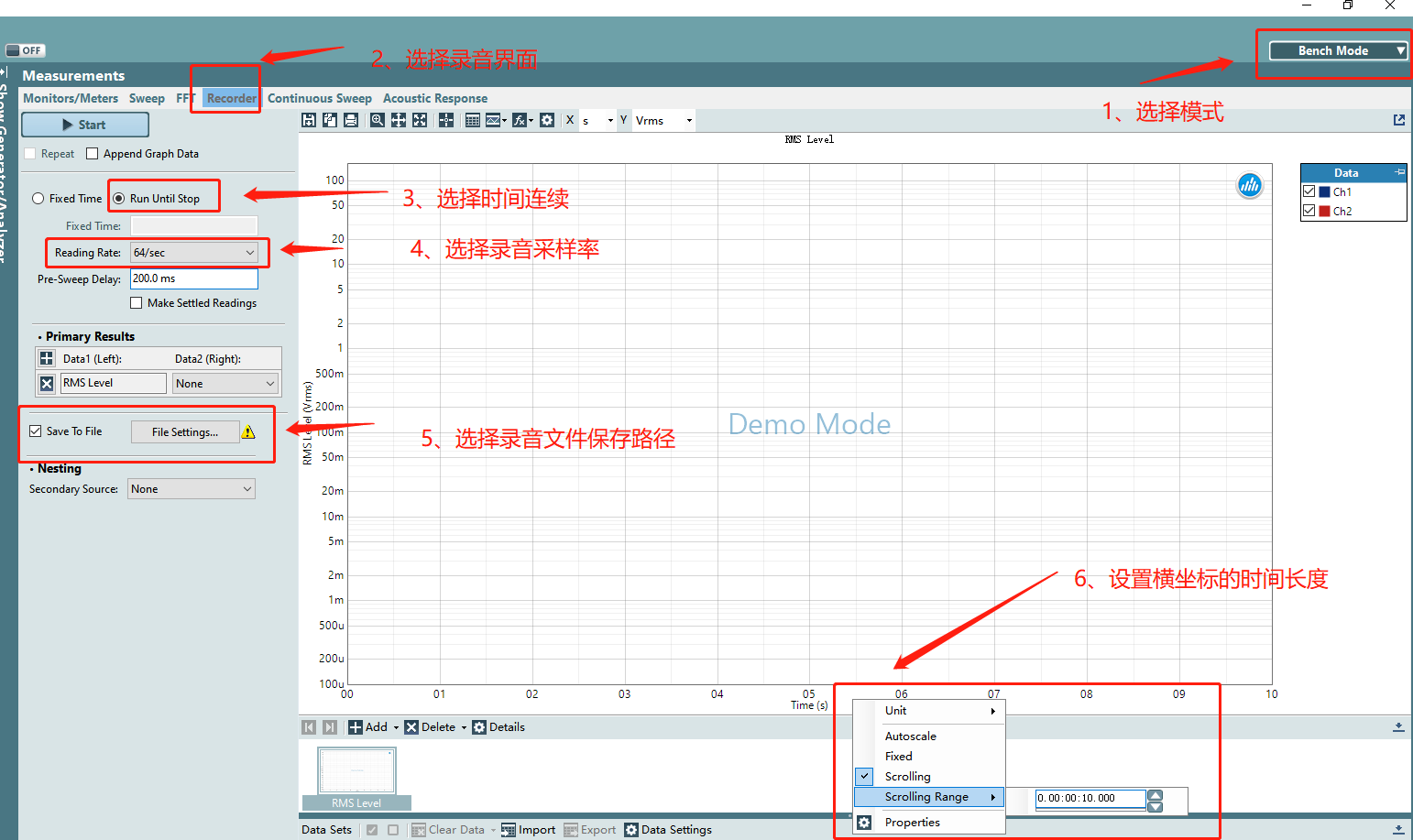Click the round blue analyzer logo icon

click(1250, 186)
